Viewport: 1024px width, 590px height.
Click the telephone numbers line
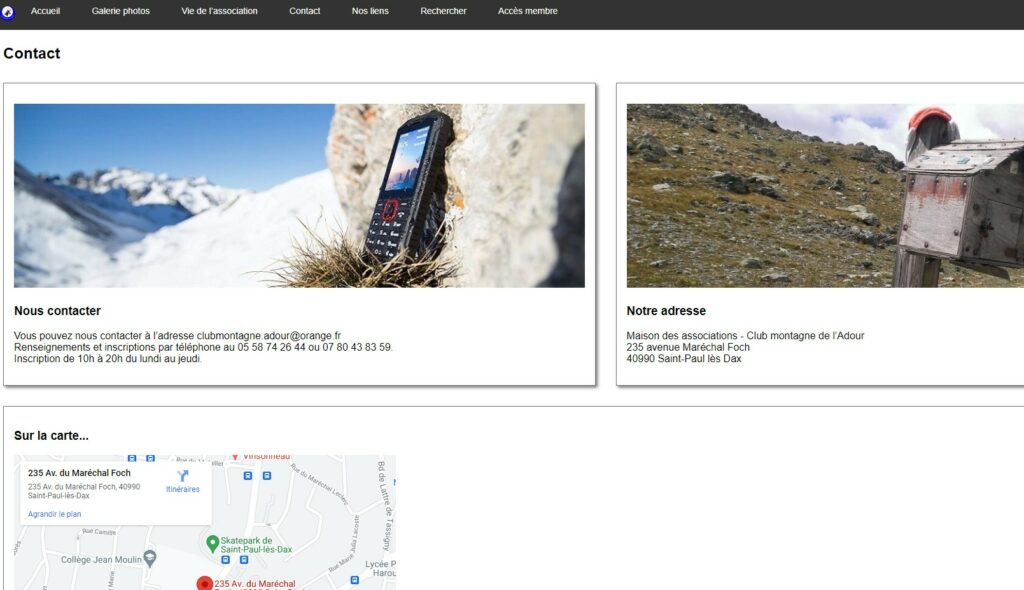pyautogui.click(x=203, y=347)
